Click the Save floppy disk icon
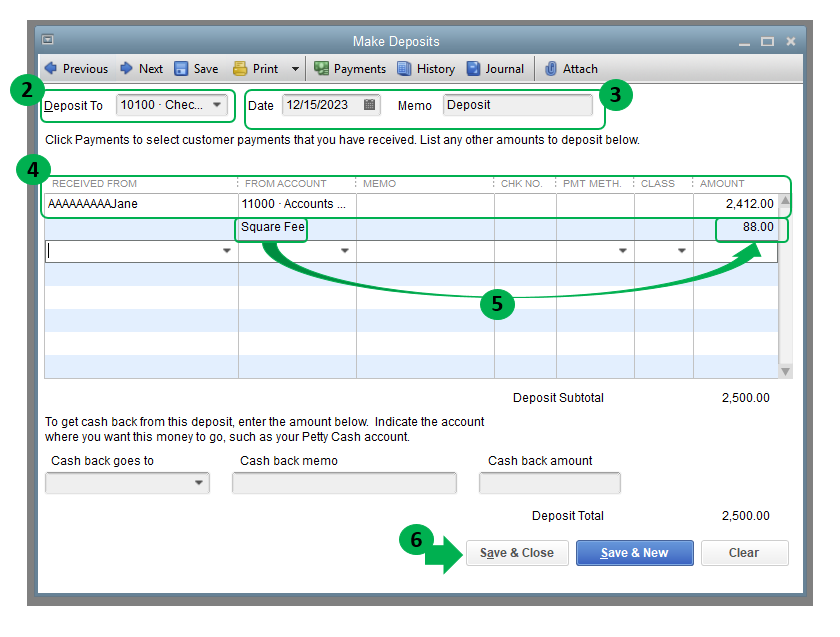Screen dimensions: 840x637 point(181,69)
